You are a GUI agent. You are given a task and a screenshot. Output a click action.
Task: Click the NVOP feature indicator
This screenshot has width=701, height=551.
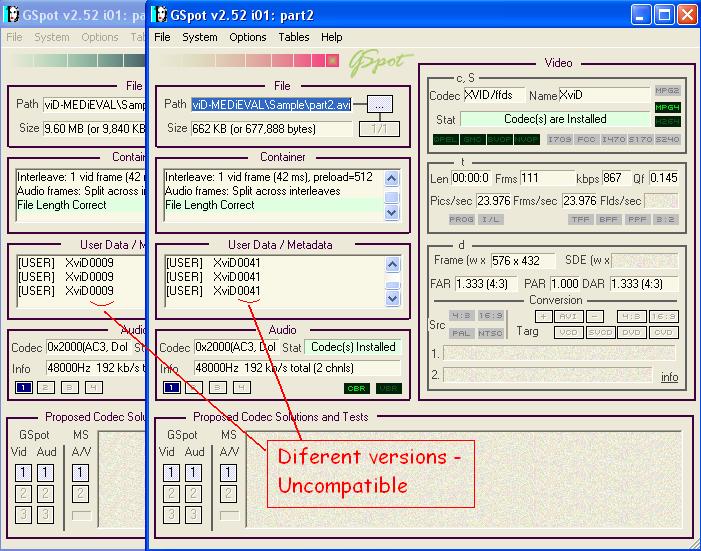(x=526, y=140)
